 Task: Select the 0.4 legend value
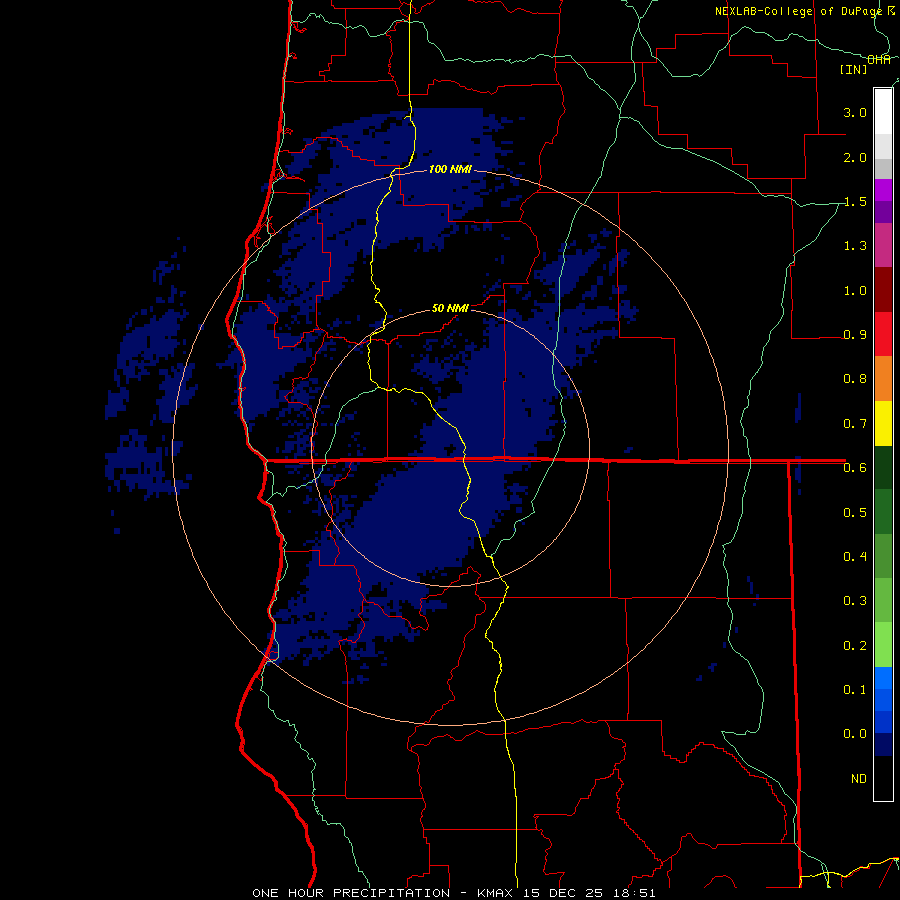[x=855, y=556]
